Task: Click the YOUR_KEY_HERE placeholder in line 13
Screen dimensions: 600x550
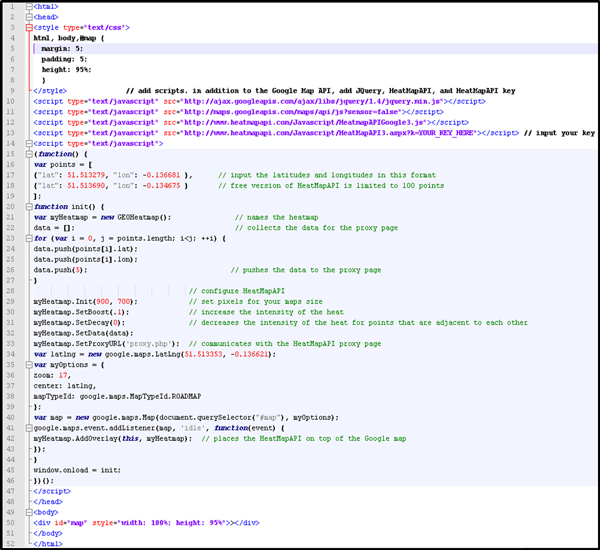Action: point(447,133)
